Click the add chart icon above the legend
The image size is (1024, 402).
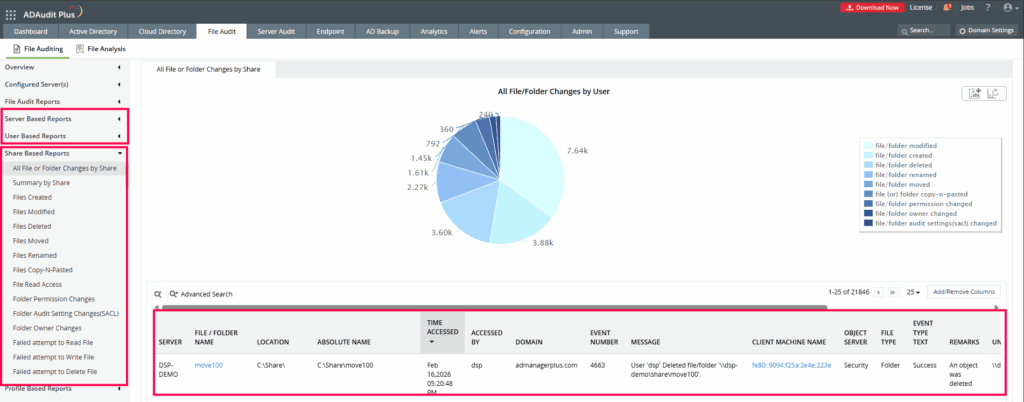pyautogui.click(x=976, y=94)
